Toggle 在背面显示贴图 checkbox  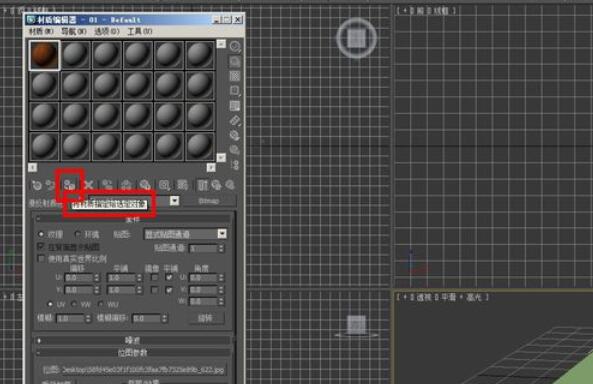(x=41, y=247)
